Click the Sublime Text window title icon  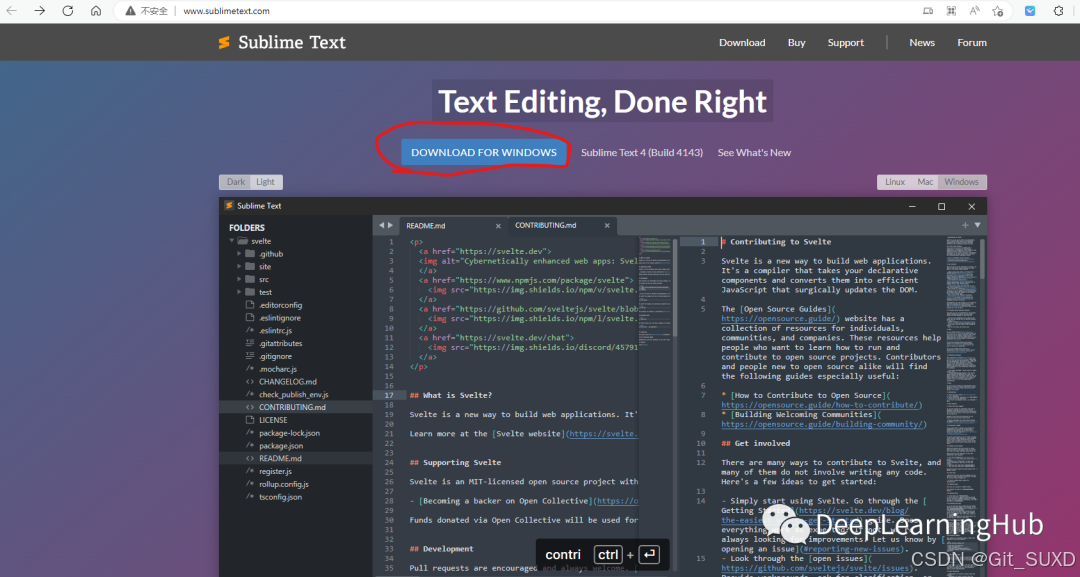click(229, 206)
